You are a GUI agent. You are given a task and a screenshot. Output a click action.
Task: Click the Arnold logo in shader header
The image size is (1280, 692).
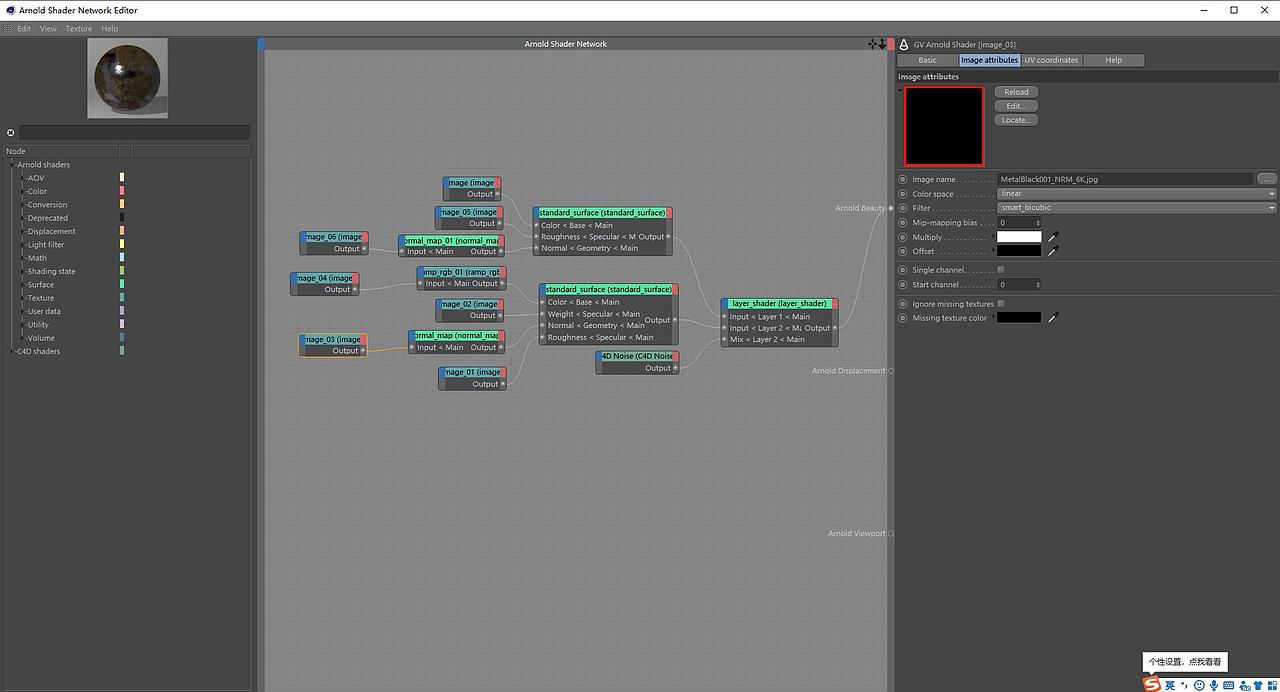click(x=904, y=45)
